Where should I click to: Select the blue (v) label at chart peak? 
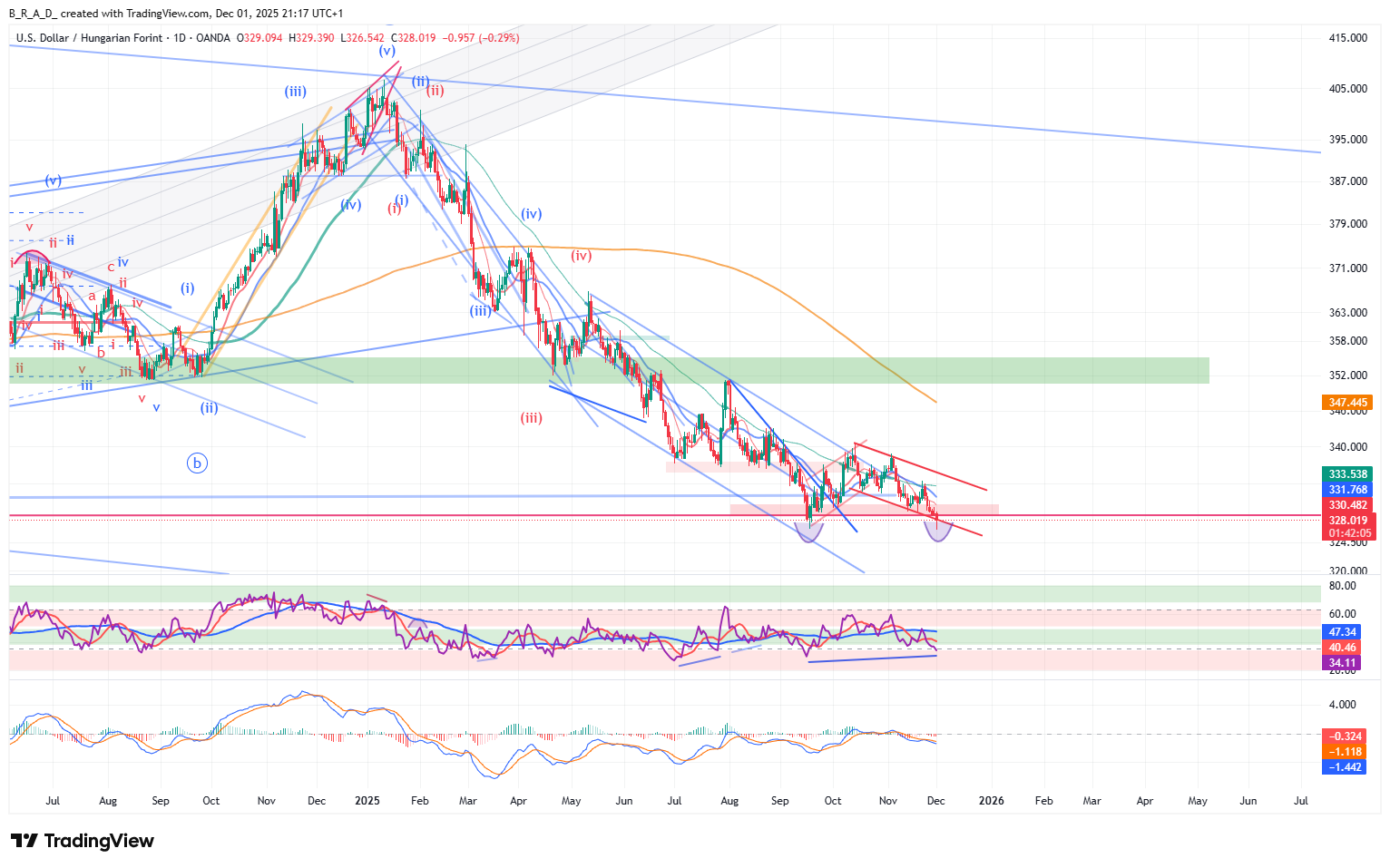click(387, 51)
